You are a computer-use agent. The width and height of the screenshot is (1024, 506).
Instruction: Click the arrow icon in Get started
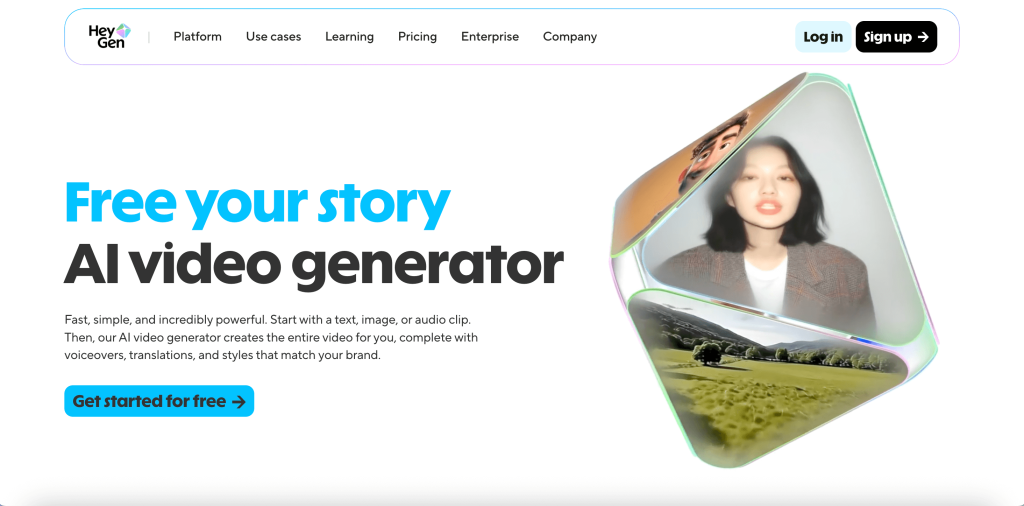click(x=238, y=402)
